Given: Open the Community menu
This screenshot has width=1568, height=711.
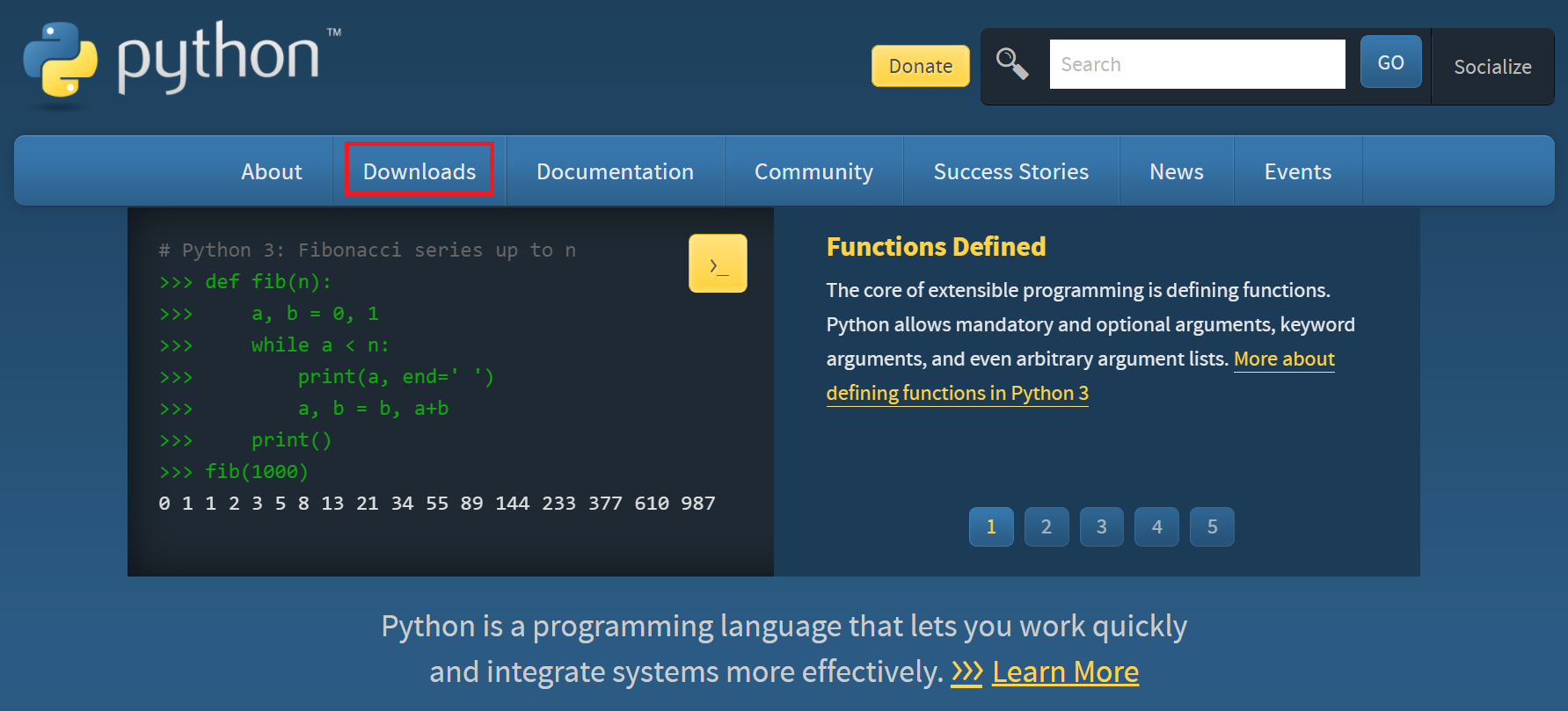Looking at the screenshot, I should coord(813,170).
